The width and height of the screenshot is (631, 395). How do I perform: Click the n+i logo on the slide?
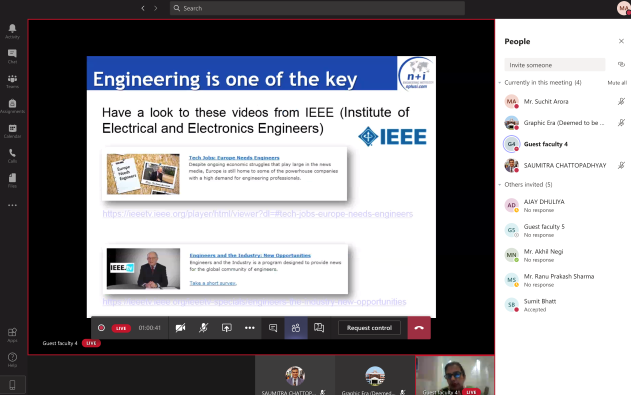tap(416, 74)
